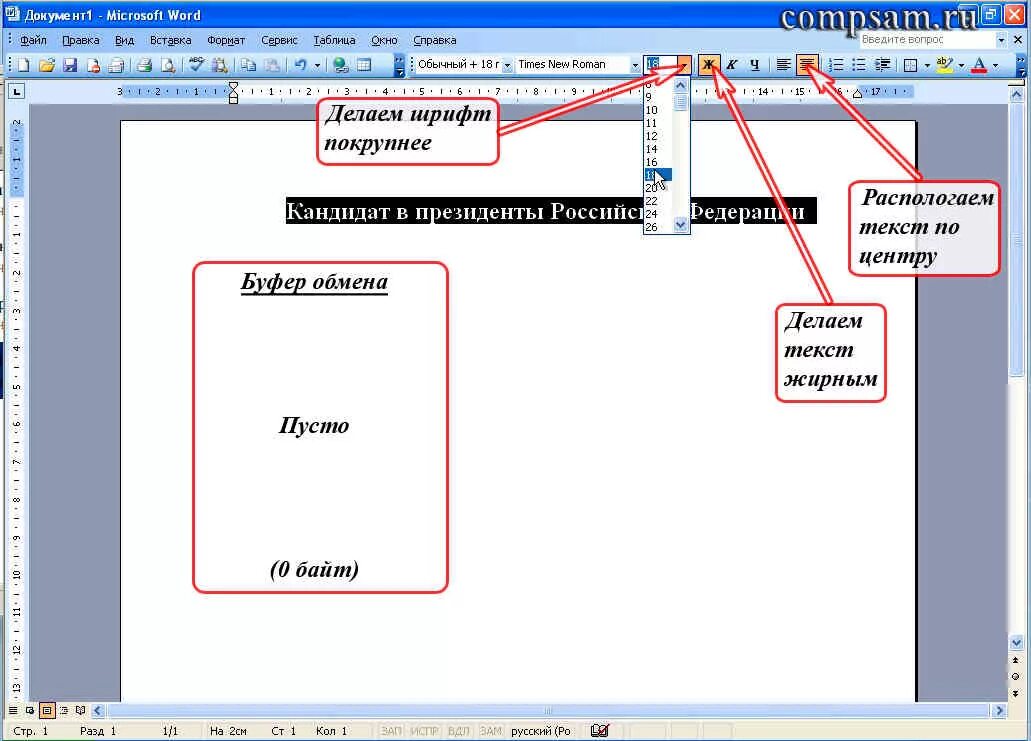This screenshot has width=1031, height=741.
Task: Open the Times New Roman font dropdown
Action: pyautogui.click(x=635, y=65)
